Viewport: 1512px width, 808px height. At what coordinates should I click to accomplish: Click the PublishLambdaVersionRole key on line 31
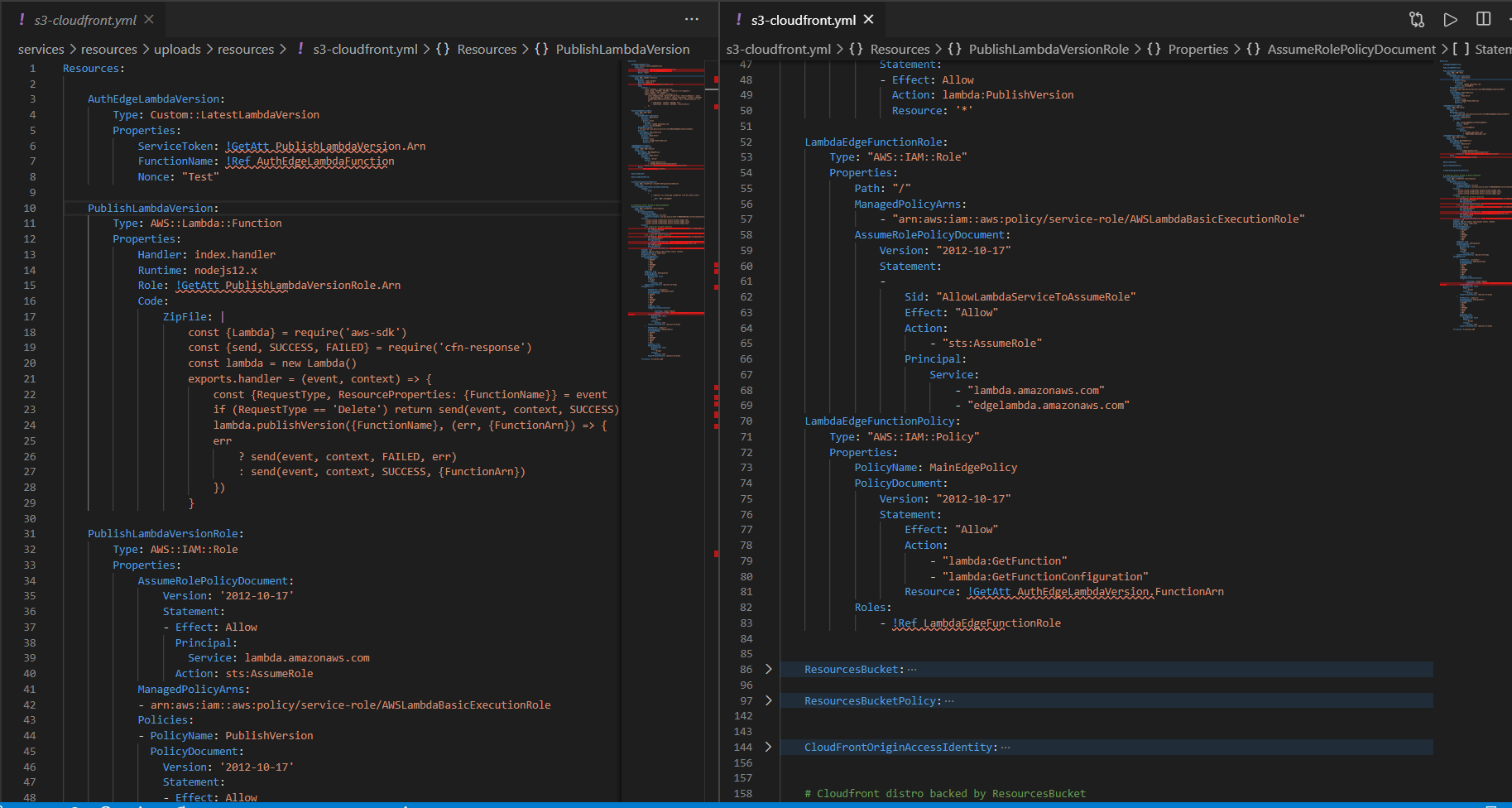click(x=163, y=534)
